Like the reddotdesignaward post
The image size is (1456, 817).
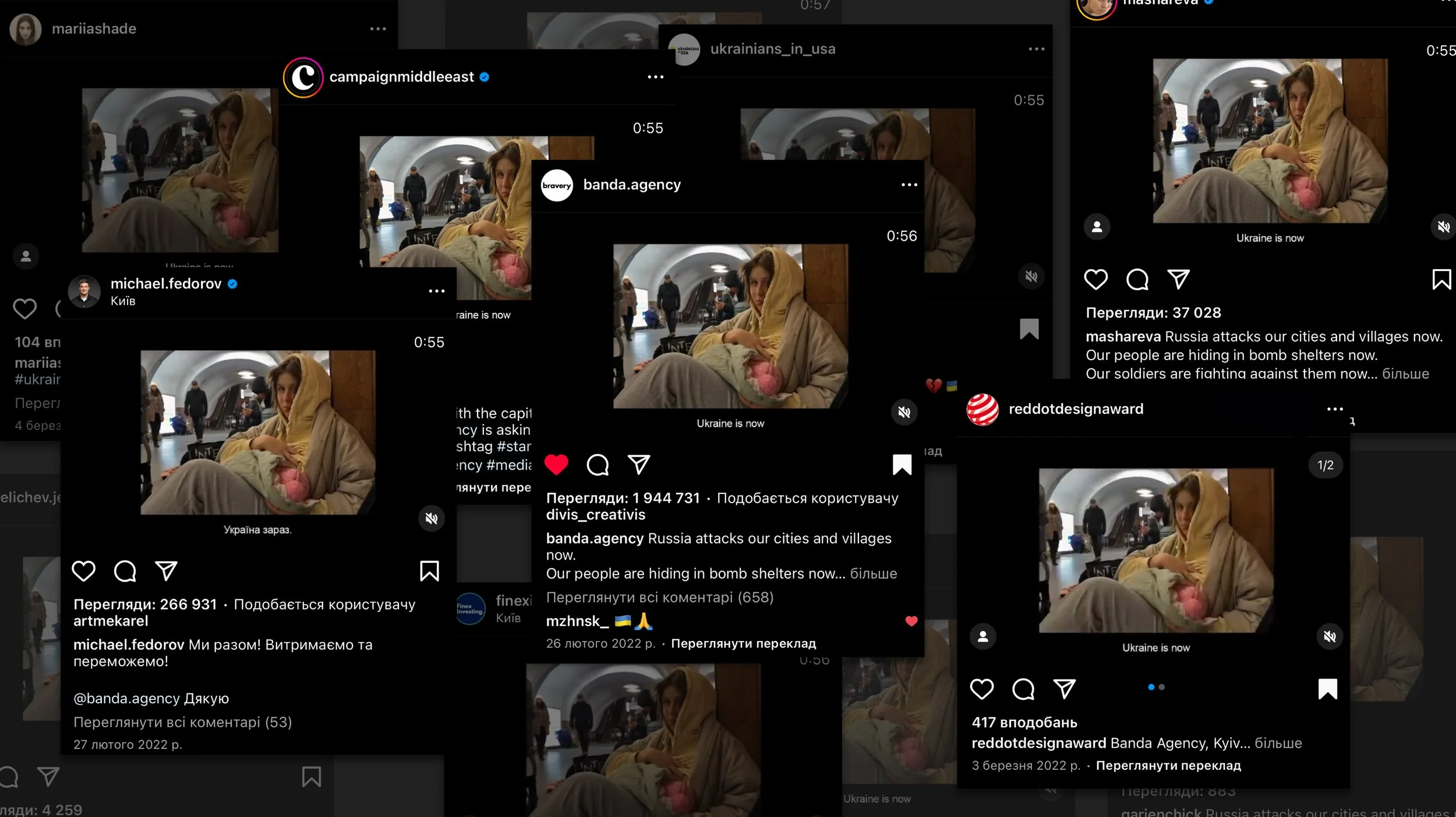point(982,689)
